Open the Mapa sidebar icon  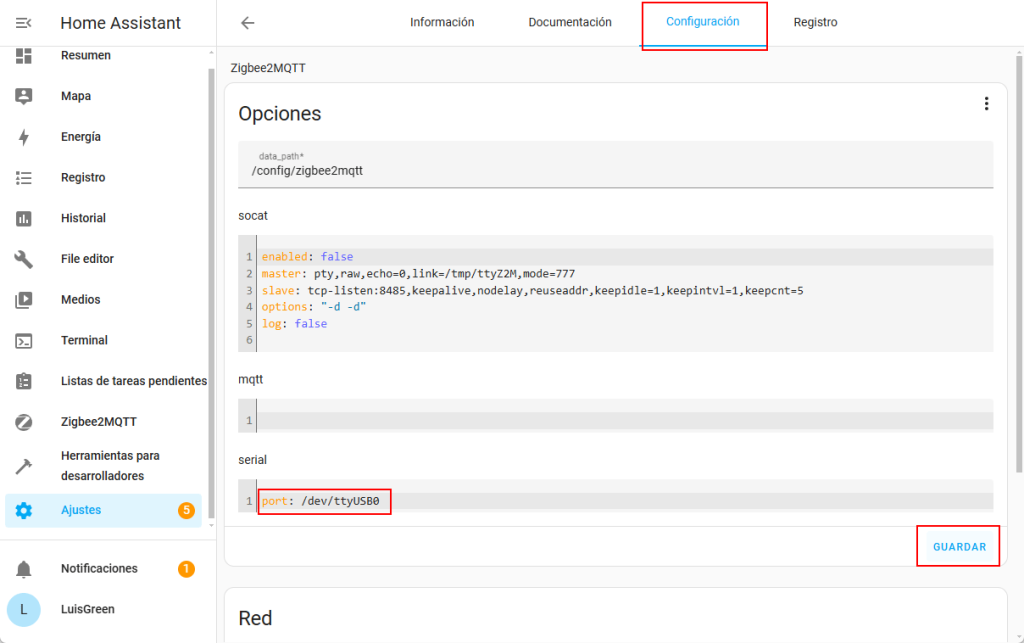tap(24, 96)
